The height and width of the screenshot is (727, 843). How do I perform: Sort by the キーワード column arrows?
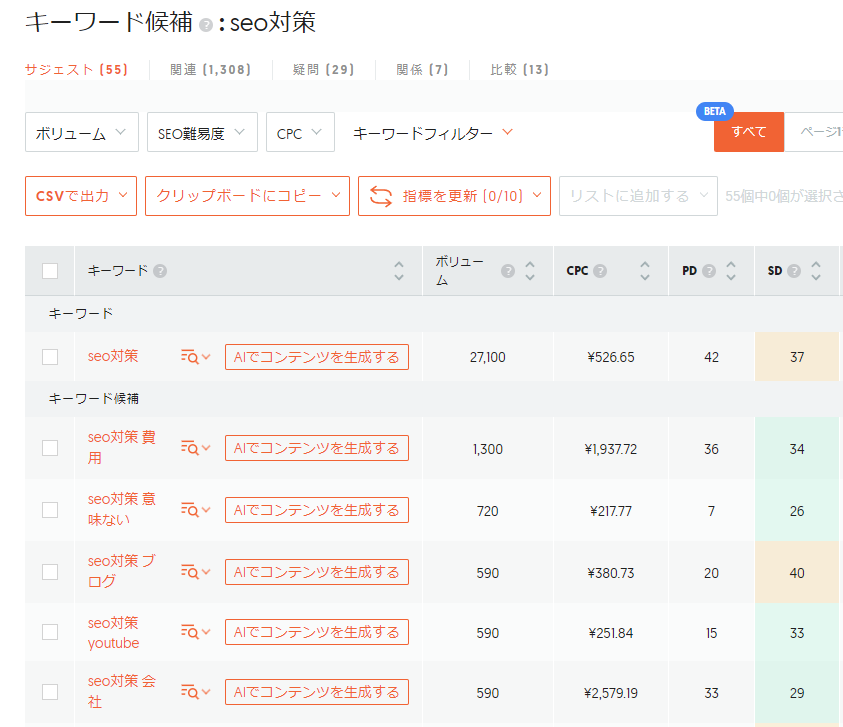399,271
